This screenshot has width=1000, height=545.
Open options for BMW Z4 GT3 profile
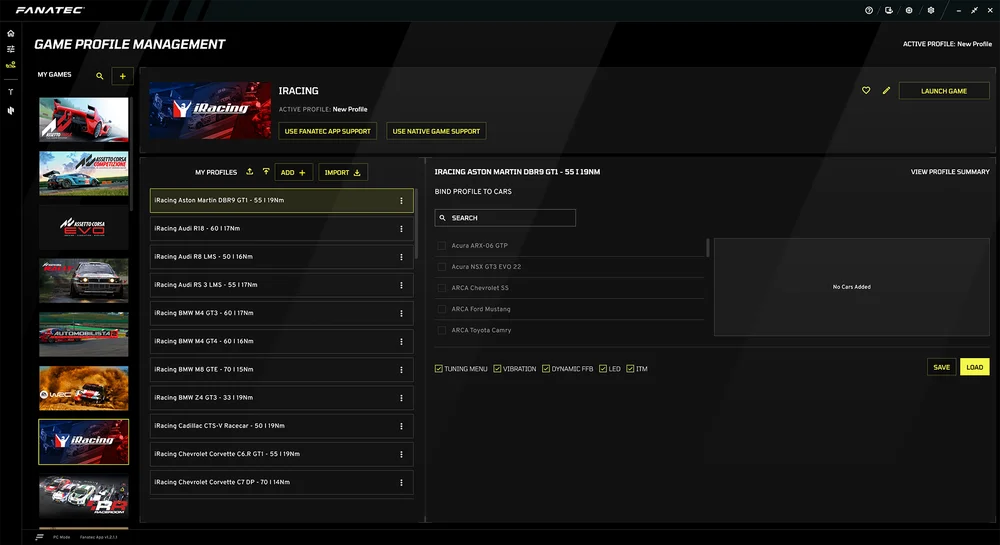[x=401, y=398]
